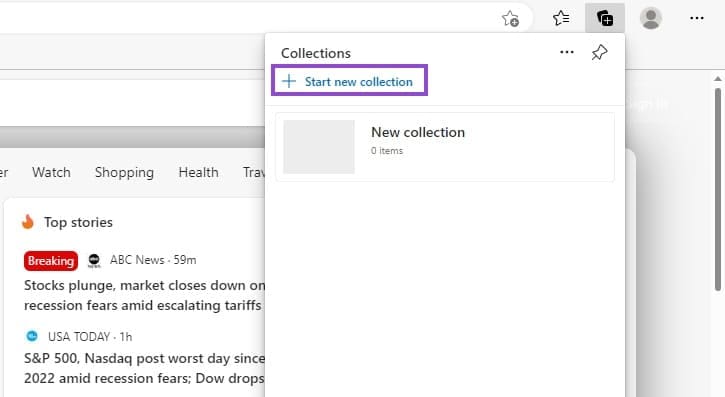Switch to the Health tab
Image resolution: width=725 pixels, height=397 pixels.
pyautogui.click(x=198, y=172)
